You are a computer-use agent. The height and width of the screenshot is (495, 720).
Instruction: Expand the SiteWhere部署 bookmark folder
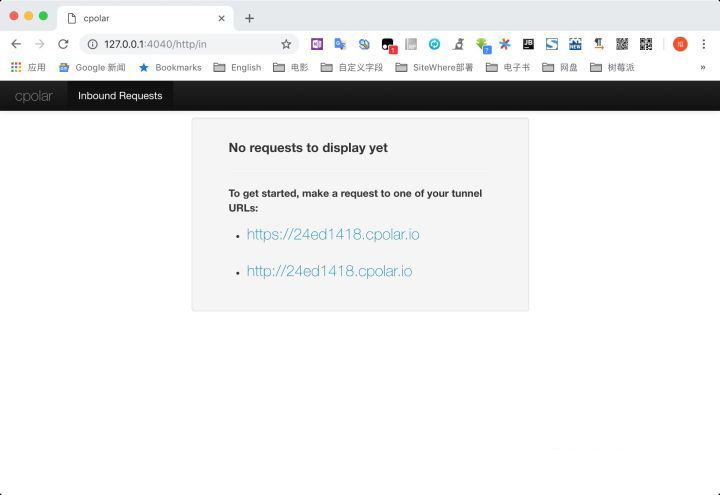pos(434,68)
